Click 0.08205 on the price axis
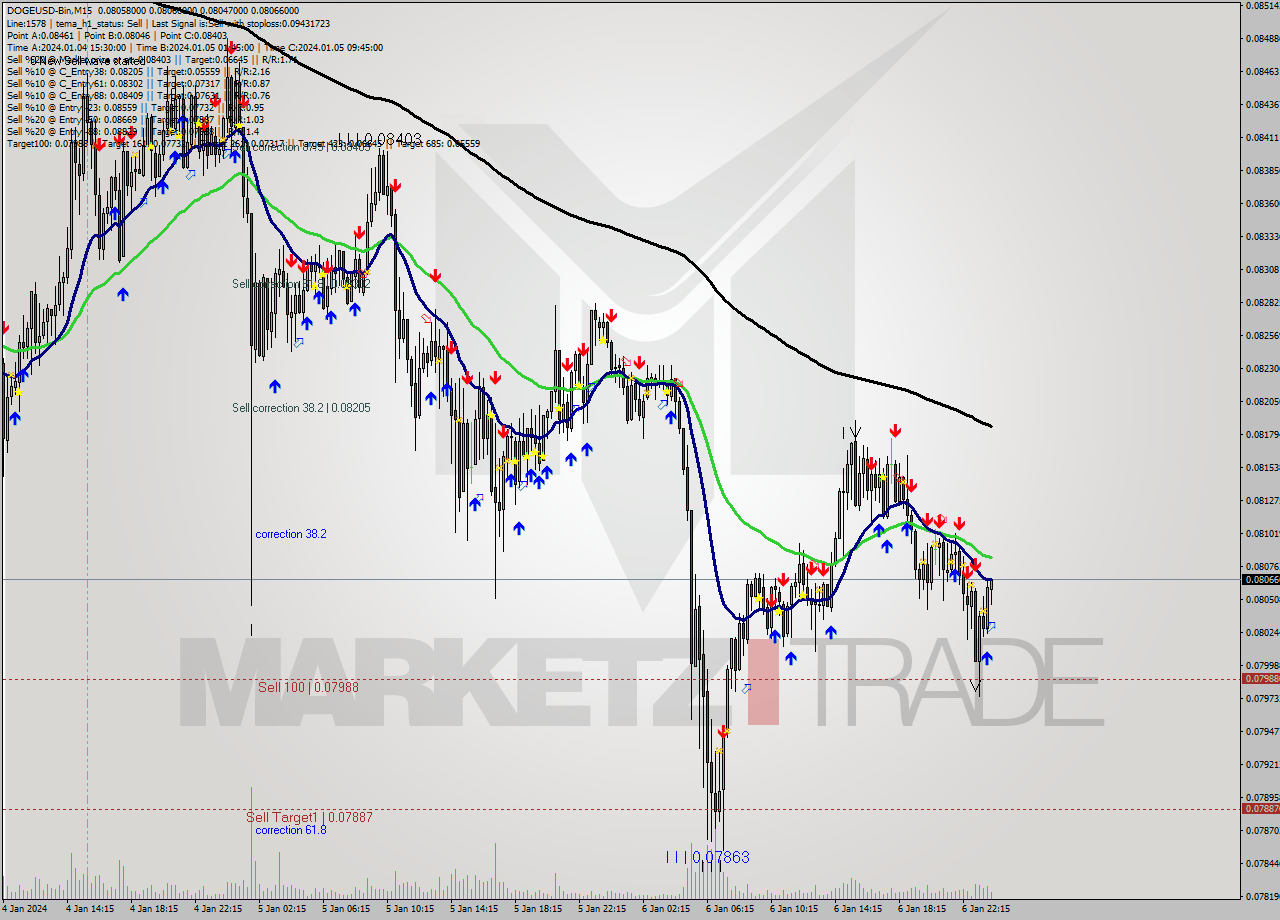The width and height of the screenshot is (1280, 920). pyautogui.click(x=1262, y=401)
